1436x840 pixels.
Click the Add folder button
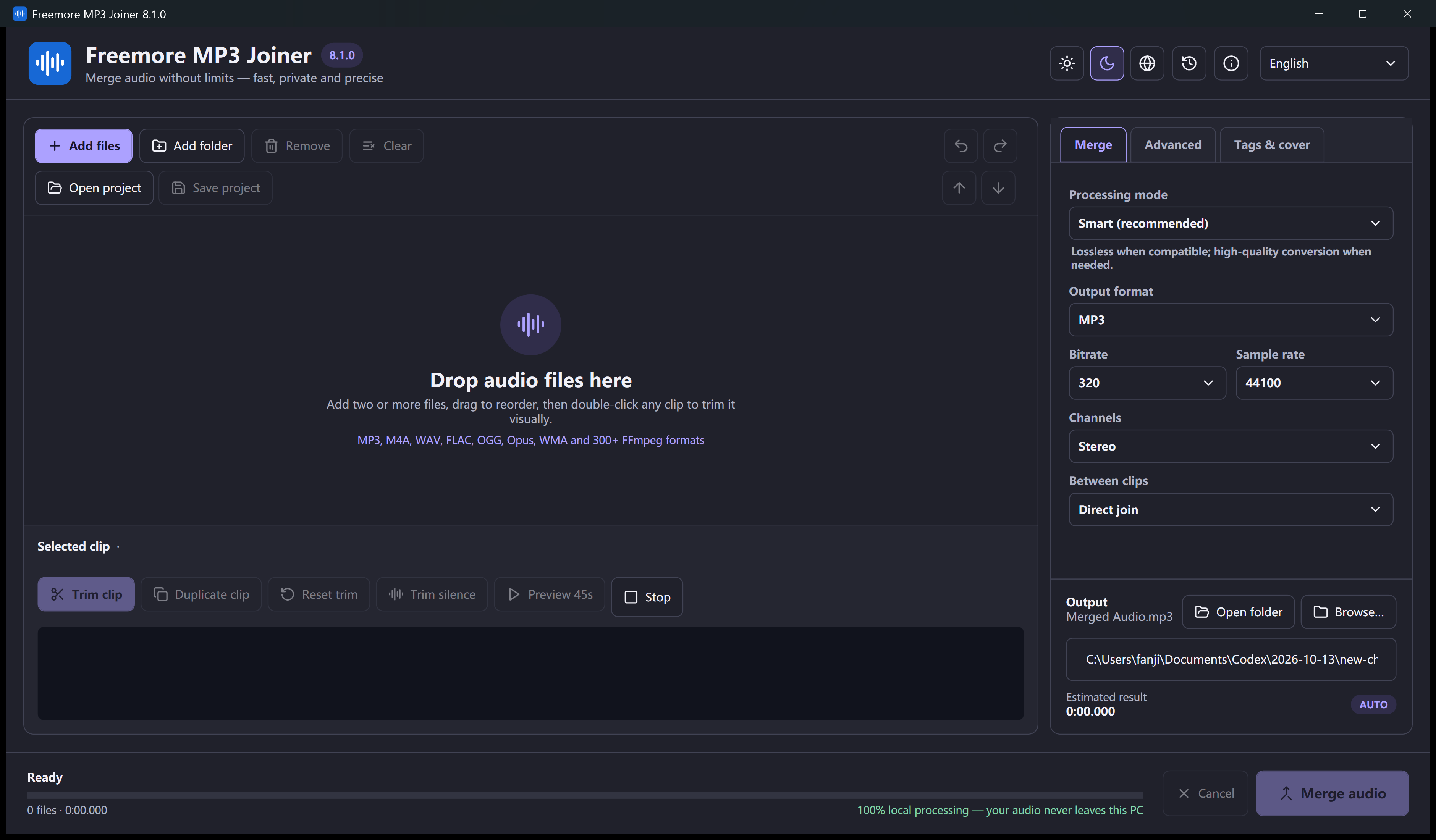click(x=192, y=146)
